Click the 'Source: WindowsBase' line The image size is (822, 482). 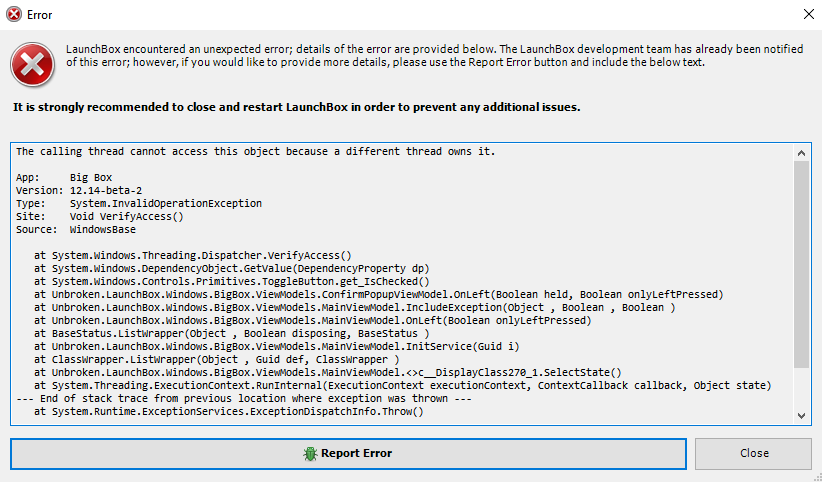pos(75,230)
